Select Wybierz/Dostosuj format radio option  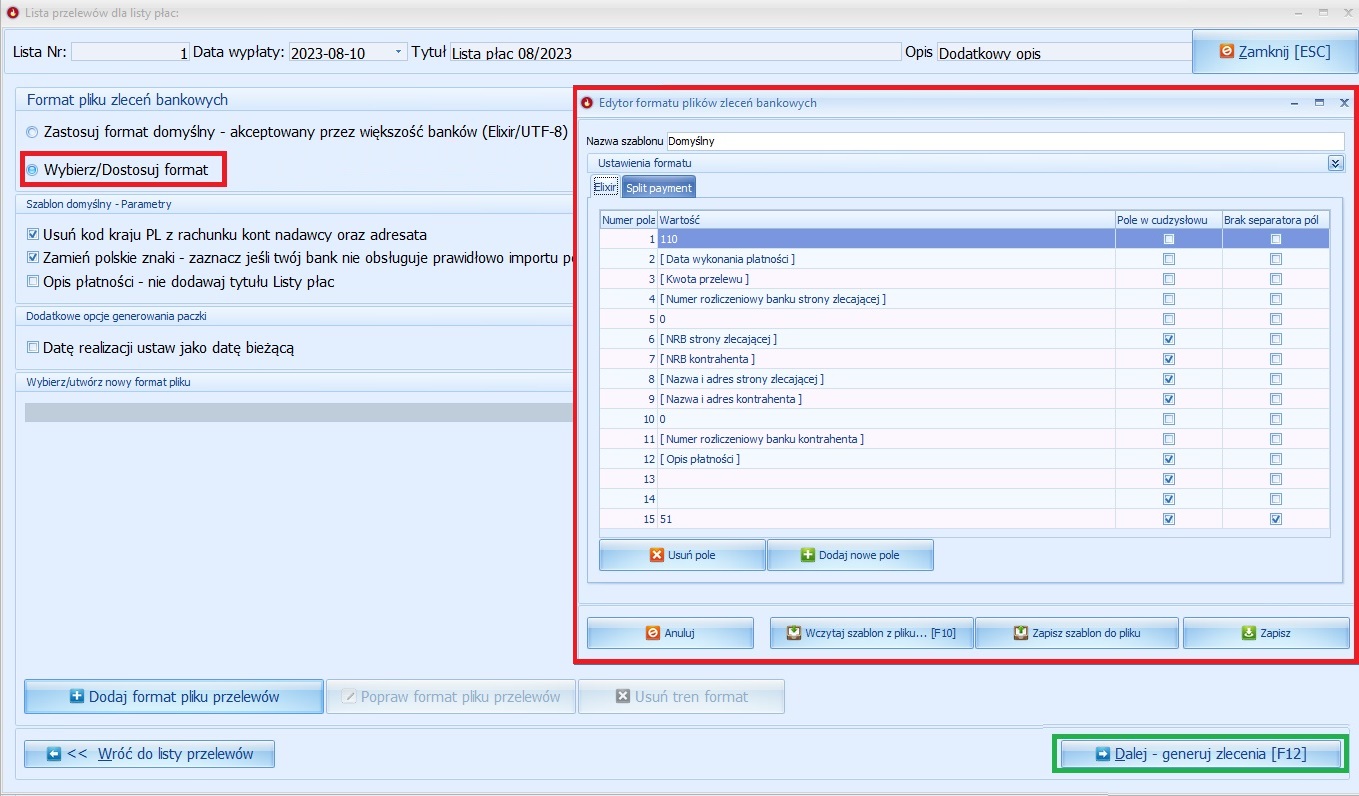pyautogui.click(x=33, y=170)
